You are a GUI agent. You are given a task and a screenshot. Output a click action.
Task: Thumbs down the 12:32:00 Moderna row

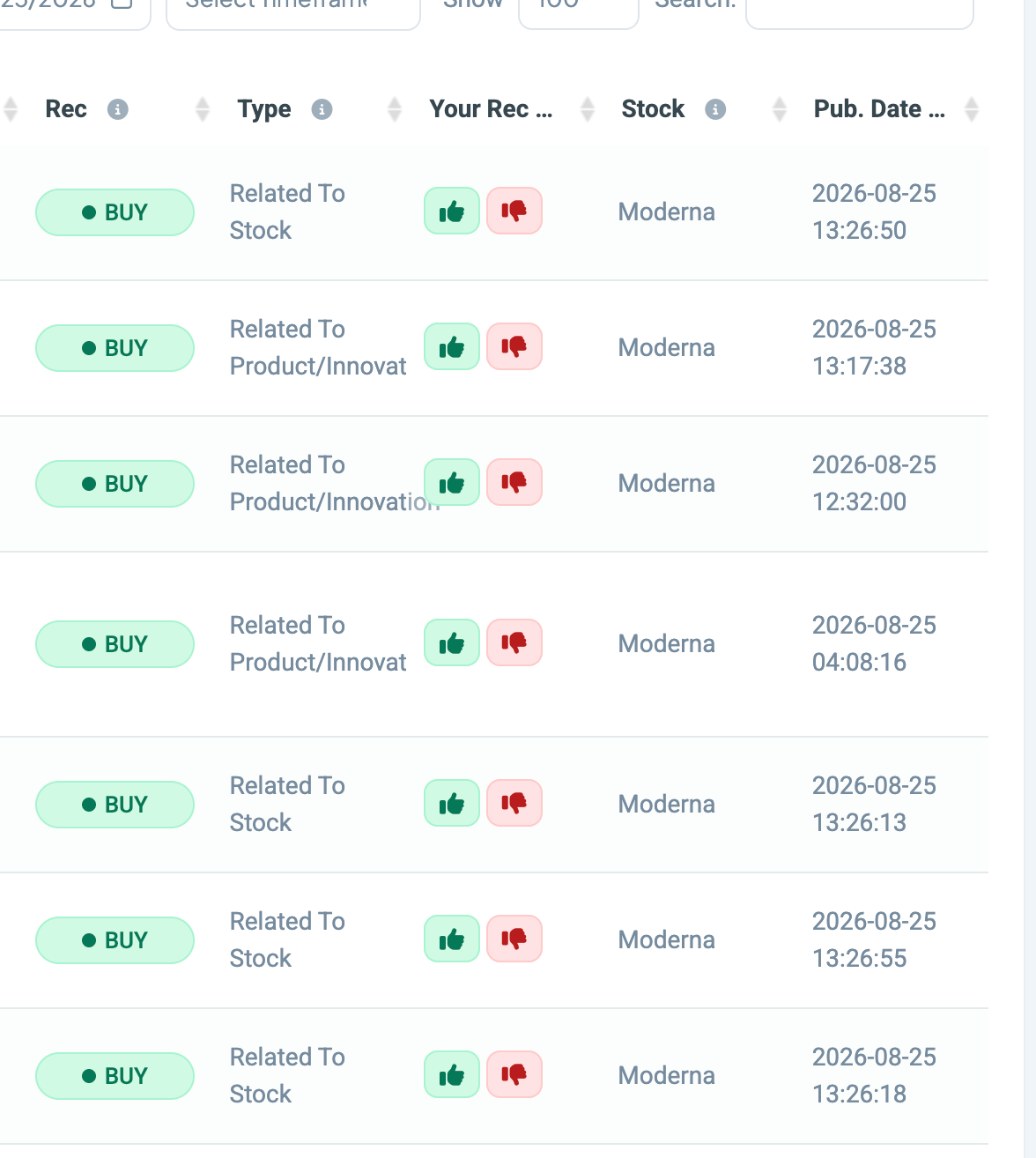click(x=514, y=483)
